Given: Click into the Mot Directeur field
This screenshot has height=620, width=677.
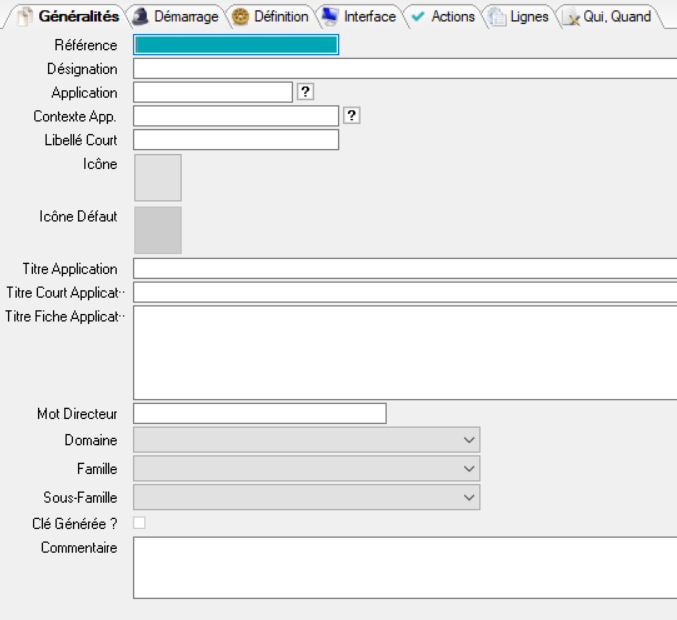Looking at the screenshot, I should point(259,413).
